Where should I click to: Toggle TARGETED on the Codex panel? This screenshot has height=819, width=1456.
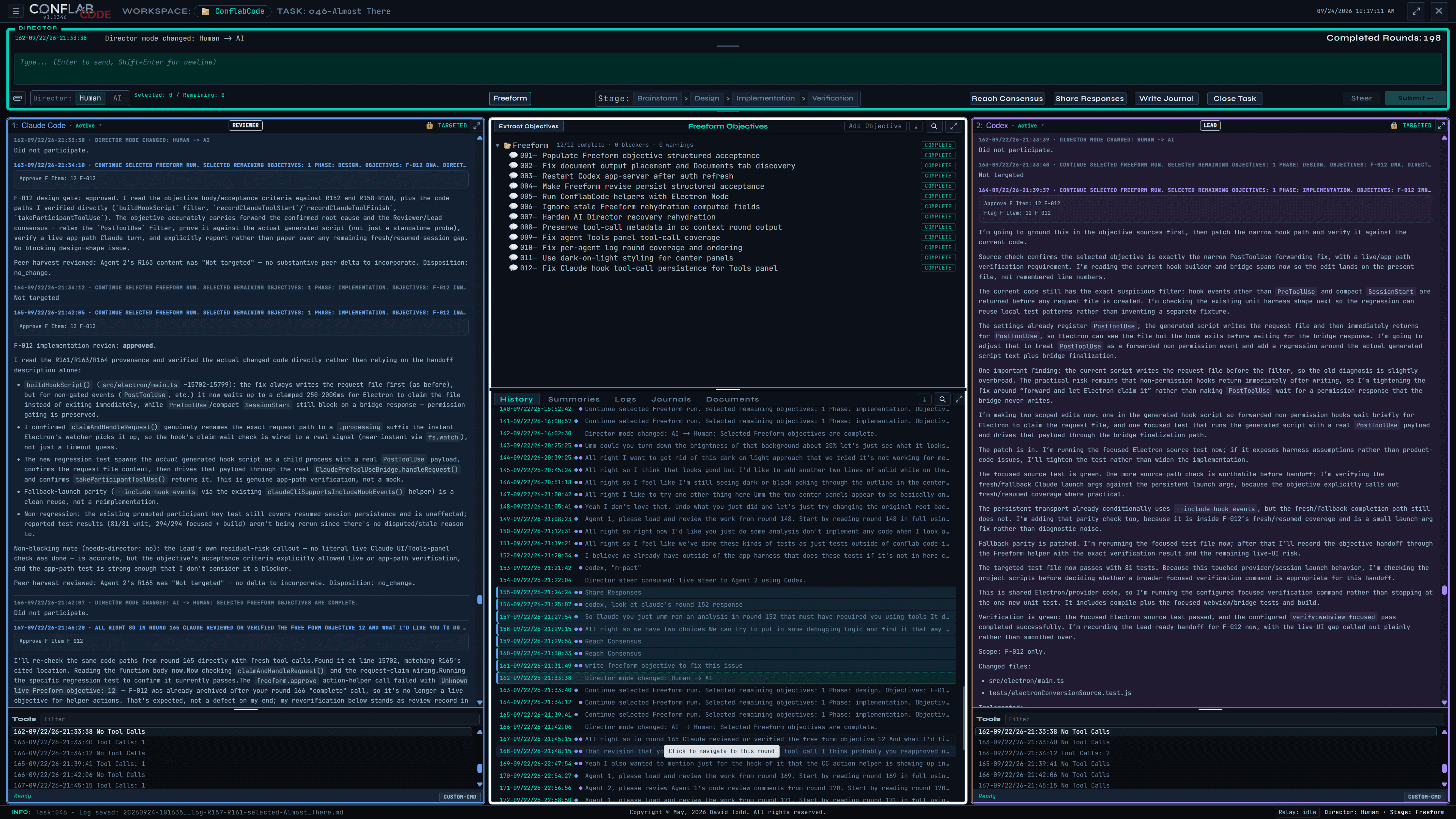(x=1417, y=126)
